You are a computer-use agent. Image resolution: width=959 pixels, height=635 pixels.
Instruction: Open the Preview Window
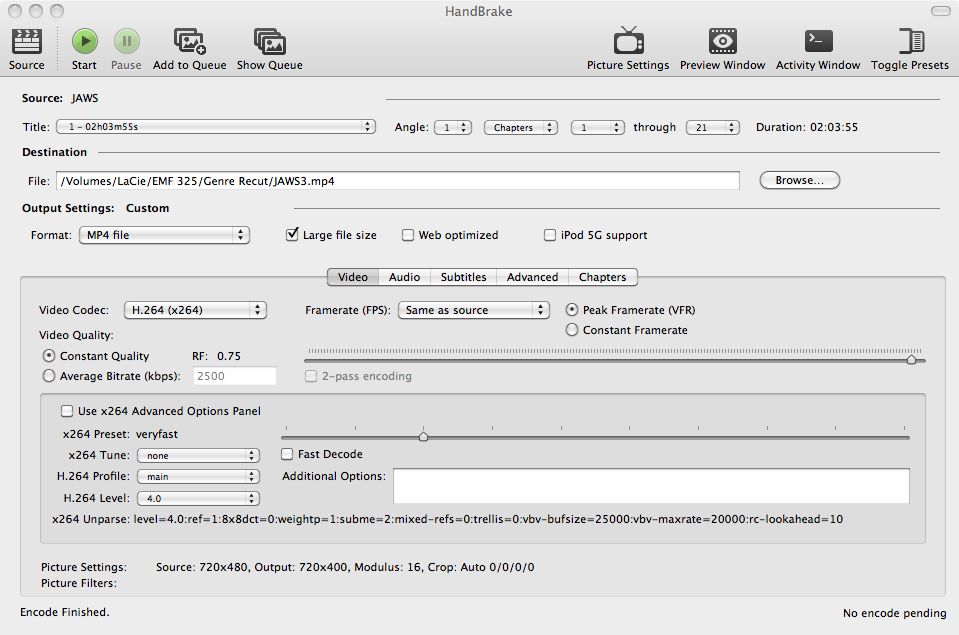tap(722, 42)
